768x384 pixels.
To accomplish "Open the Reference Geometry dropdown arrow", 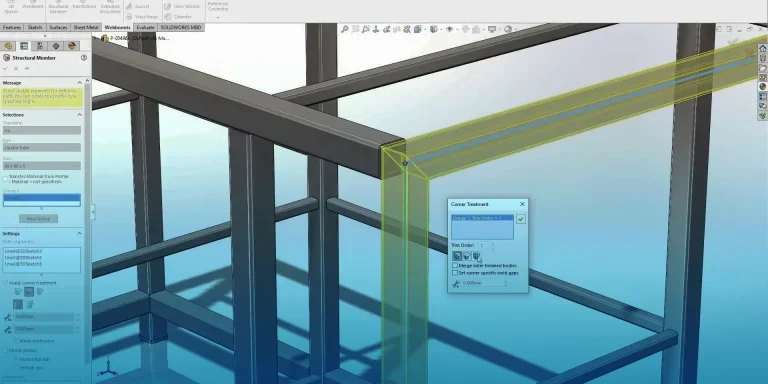I will click(218, 17).
